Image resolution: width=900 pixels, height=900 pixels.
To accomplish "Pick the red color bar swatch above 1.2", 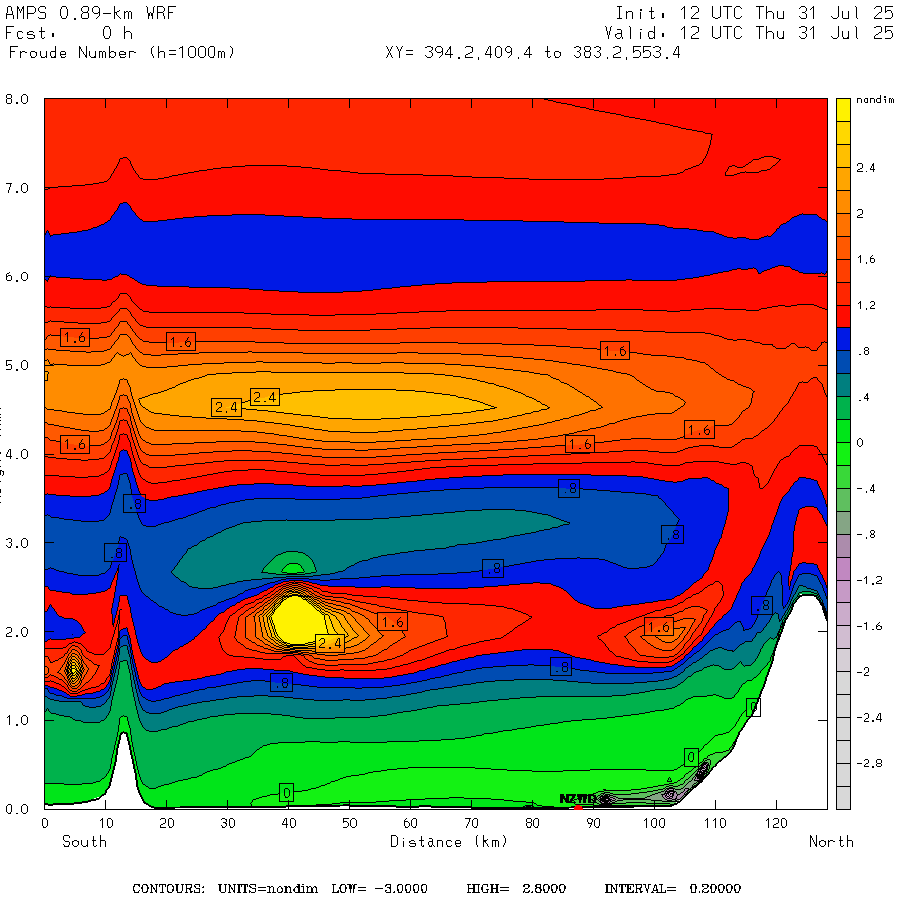I will [843, 293].
